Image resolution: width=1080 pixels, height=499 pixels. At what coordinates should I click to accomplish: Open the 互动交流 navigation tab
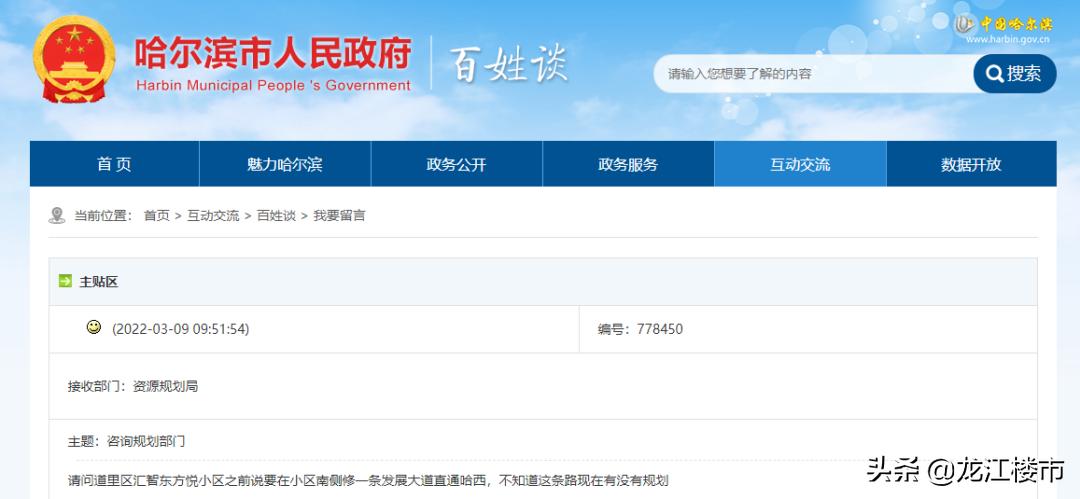coord(800,164)
